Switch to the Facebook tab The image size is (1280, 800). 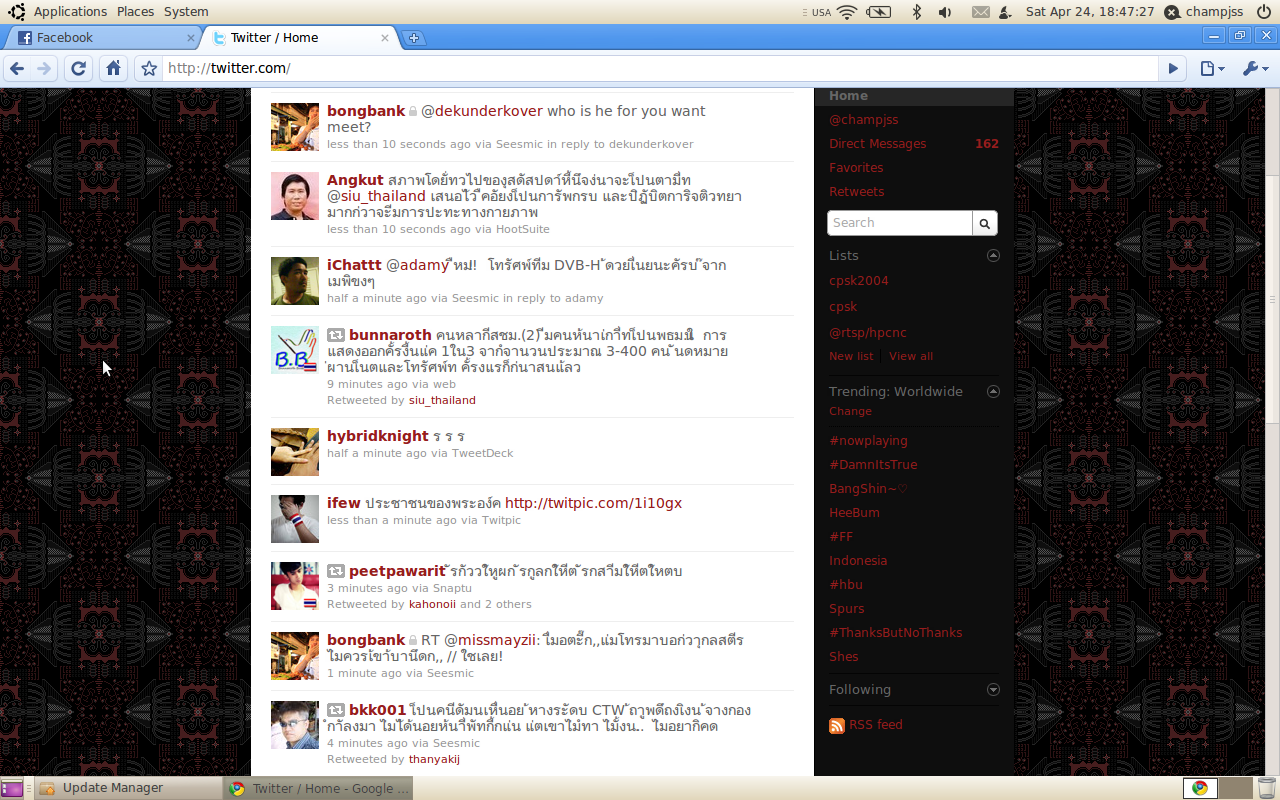pyautogui.click(x=102, y=38)
